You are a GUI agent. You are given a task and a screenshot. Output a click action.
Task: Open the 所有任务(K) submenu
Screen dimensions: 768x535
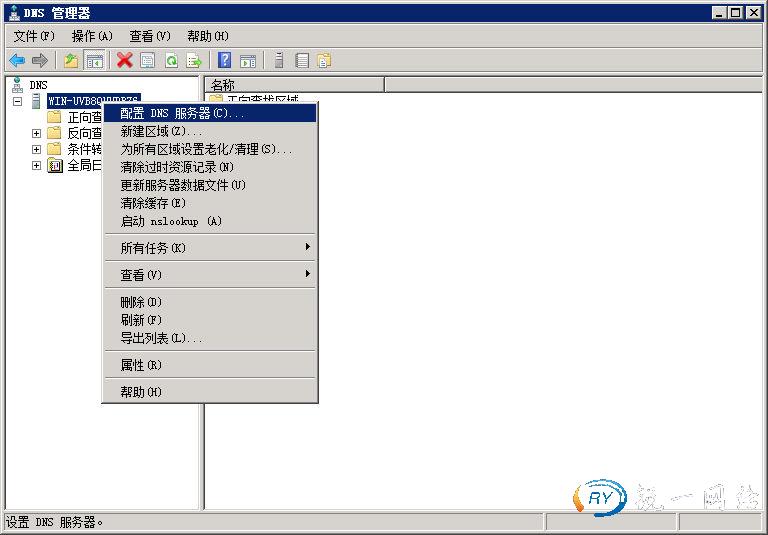point(210,248)
